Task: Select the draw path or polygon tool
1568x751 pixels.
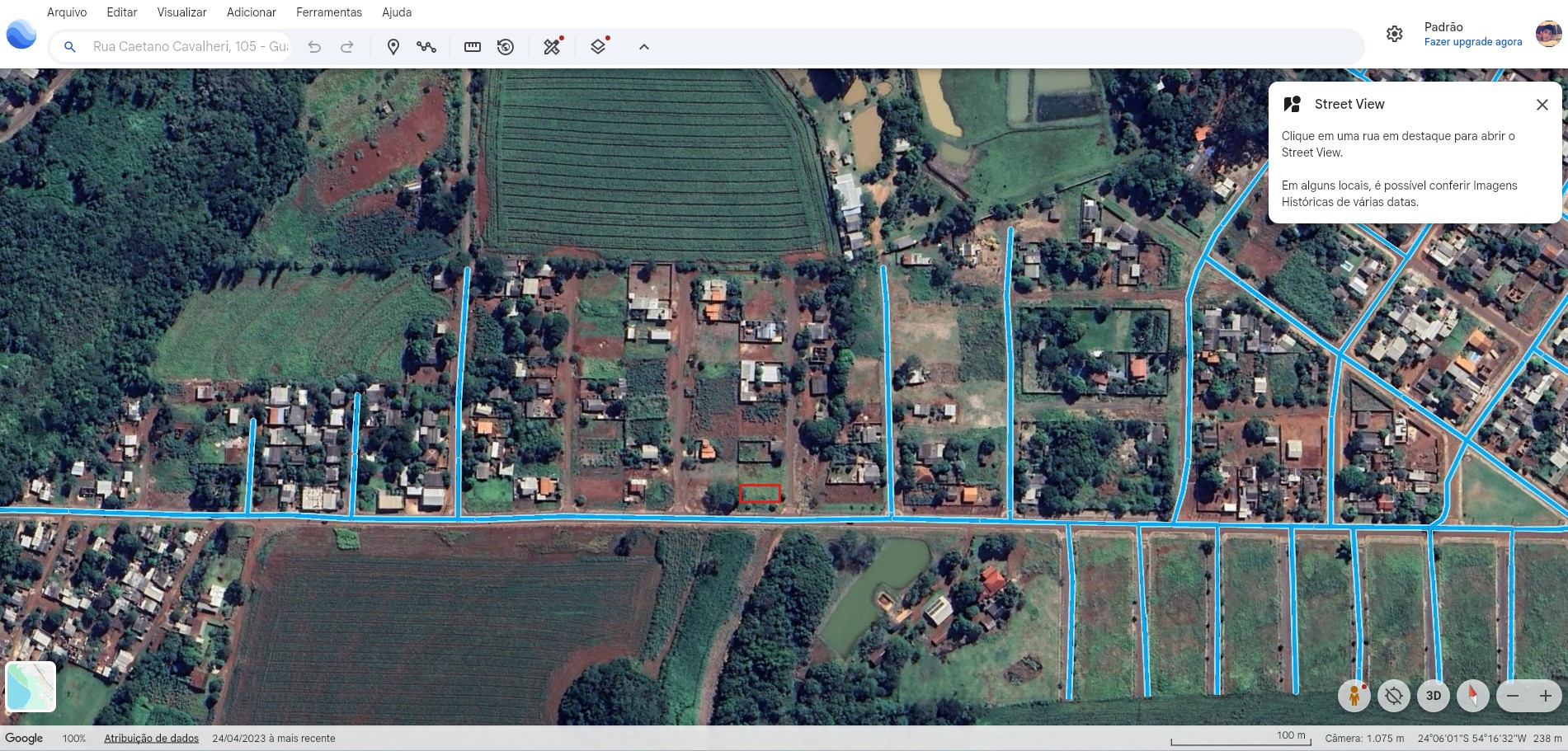Action: click(426, 47)
